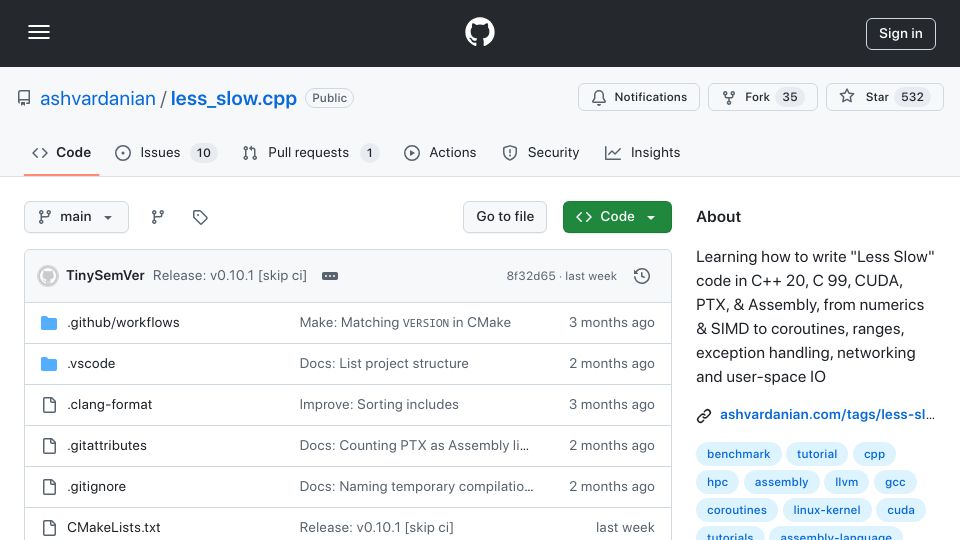The width and height of the screenshot is (960, 540).
Task: Select the tutorial topic tag
Action: (x=817, y=454)
